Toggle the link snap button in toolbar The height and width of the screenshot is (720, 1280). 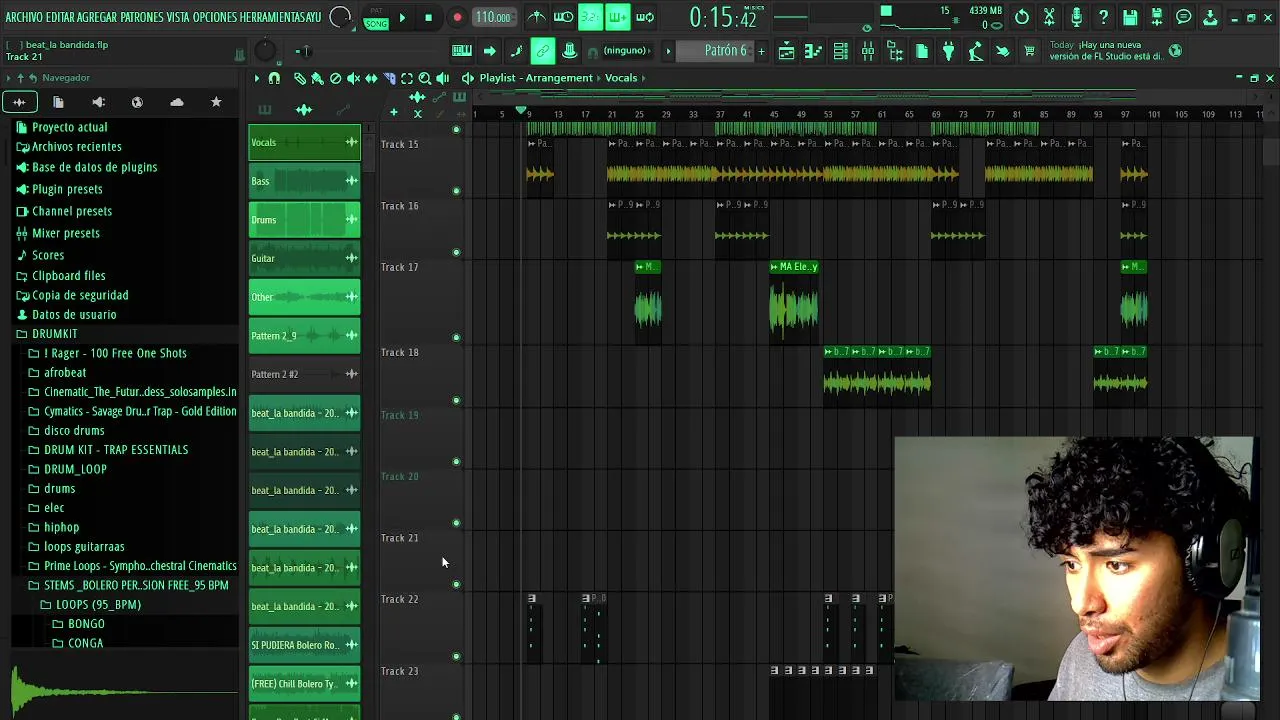click(543, 51)
